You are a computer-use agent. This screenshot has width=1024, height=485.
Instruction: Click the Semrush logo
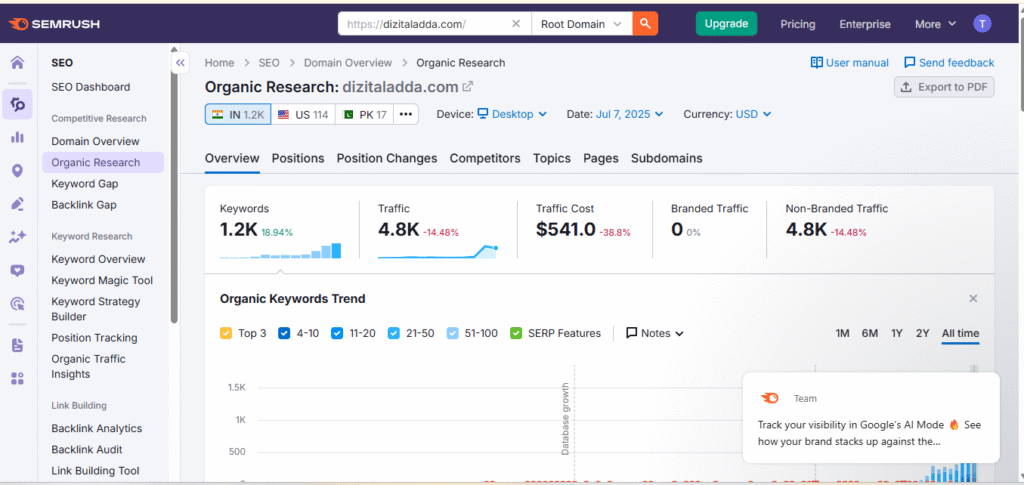coord(54,24)
